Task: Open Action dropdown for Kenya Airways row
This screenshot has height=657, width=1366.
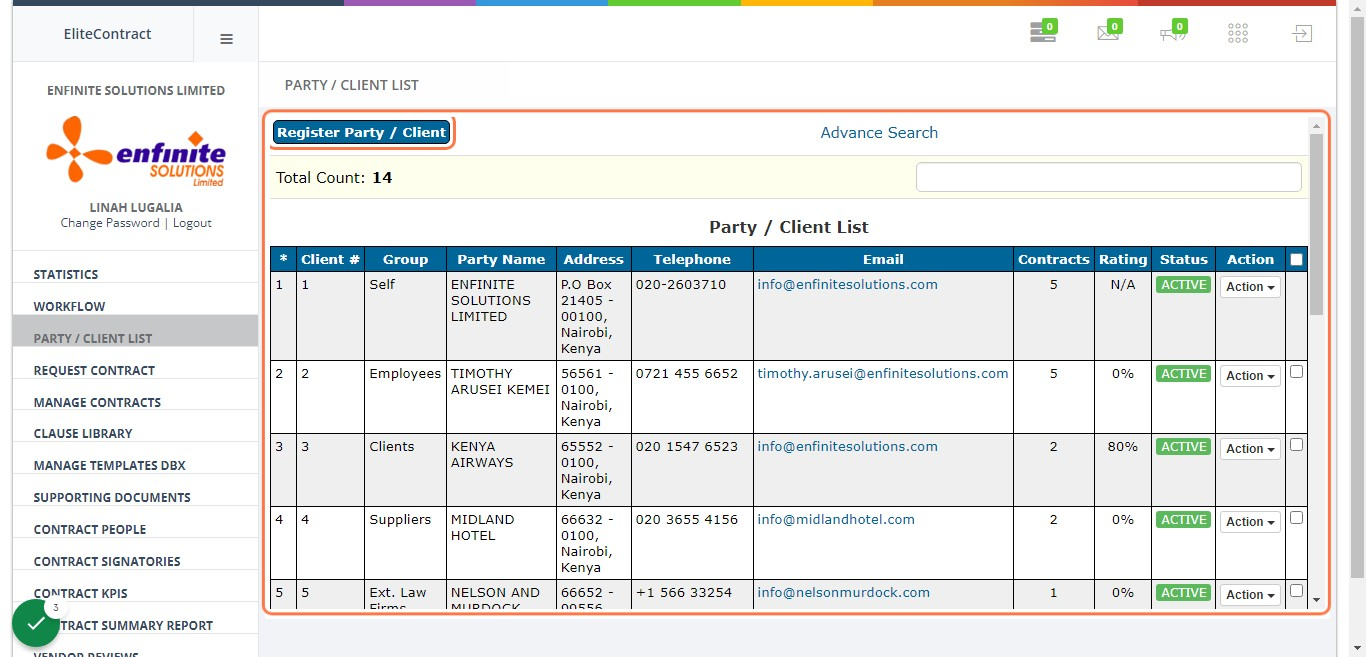Action: (1250, 449)
